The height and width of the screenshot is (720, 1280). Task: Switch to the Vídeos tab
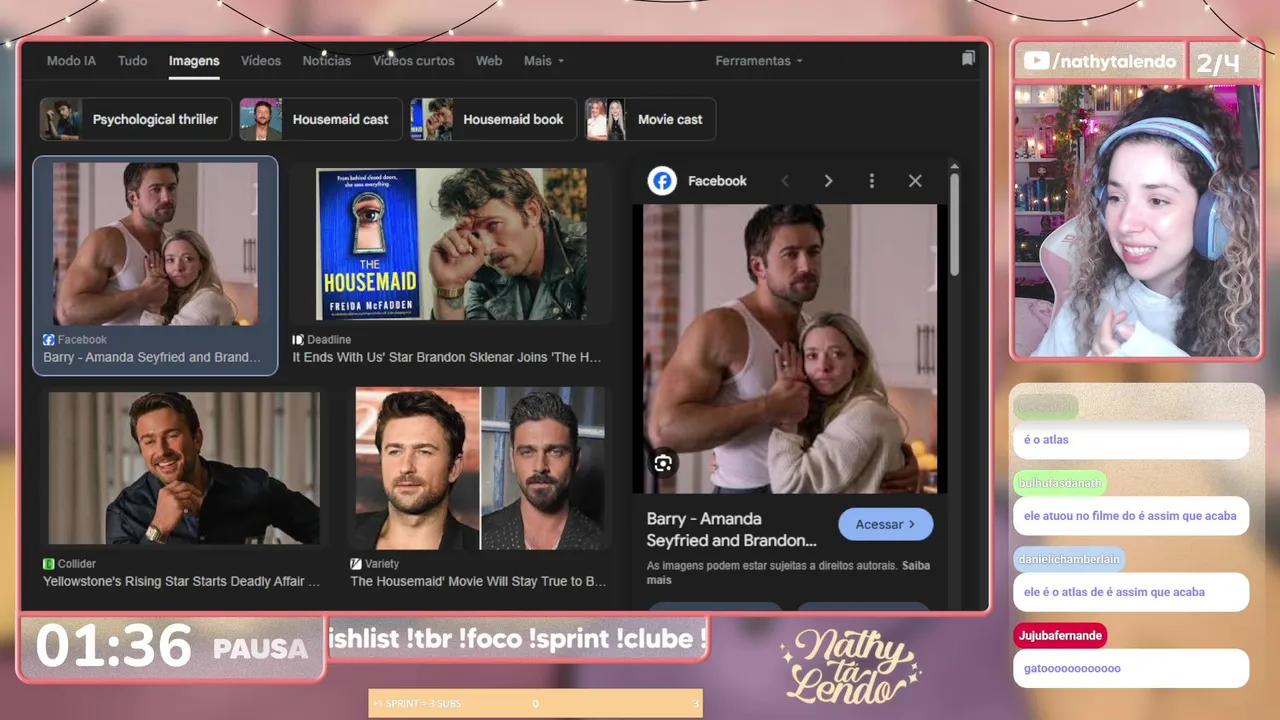pyautogui.click(x=261, y=61)
